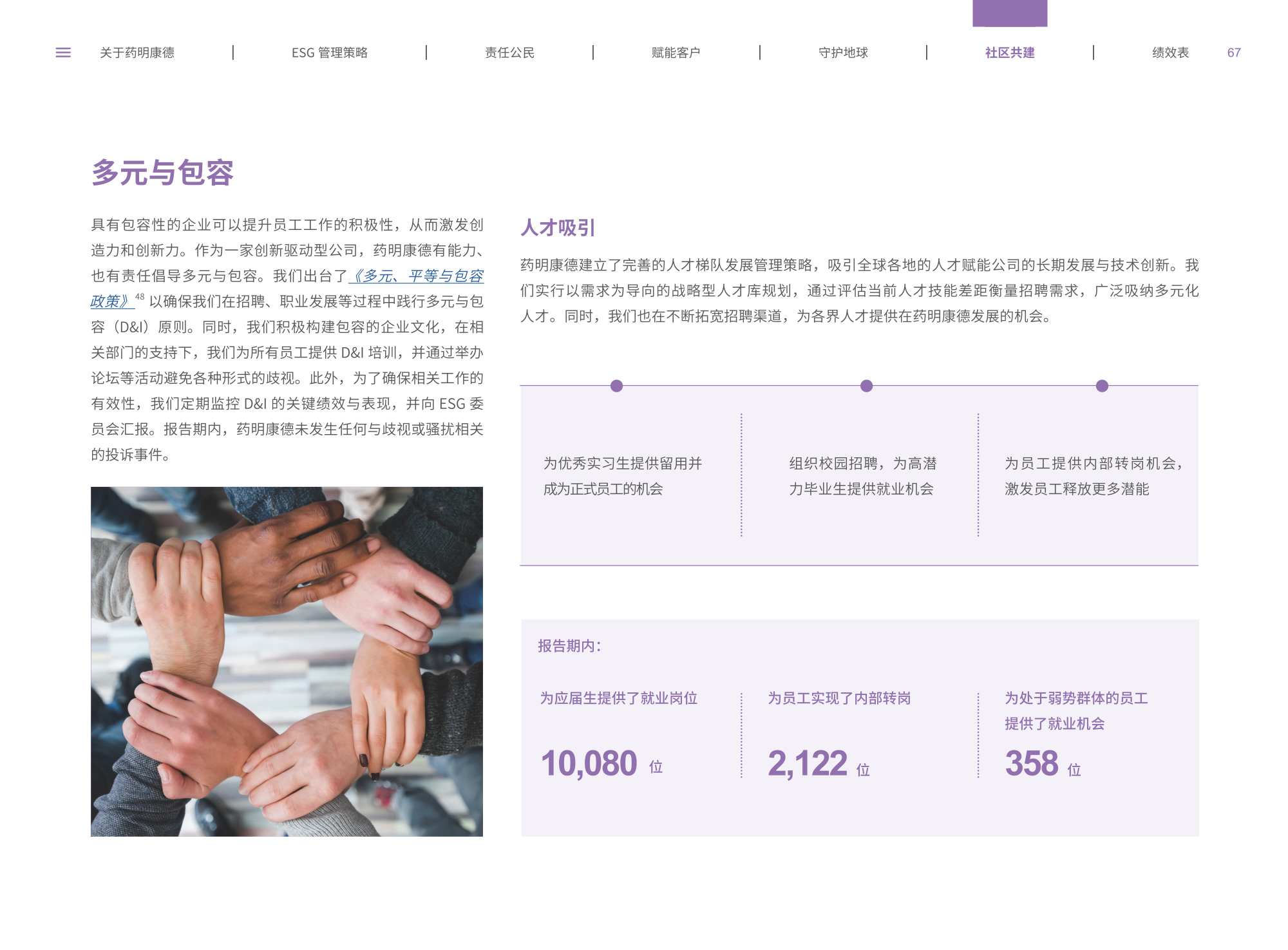1288x950 pixels.
Task: Click the clasped hands photo
Action: 287,661
